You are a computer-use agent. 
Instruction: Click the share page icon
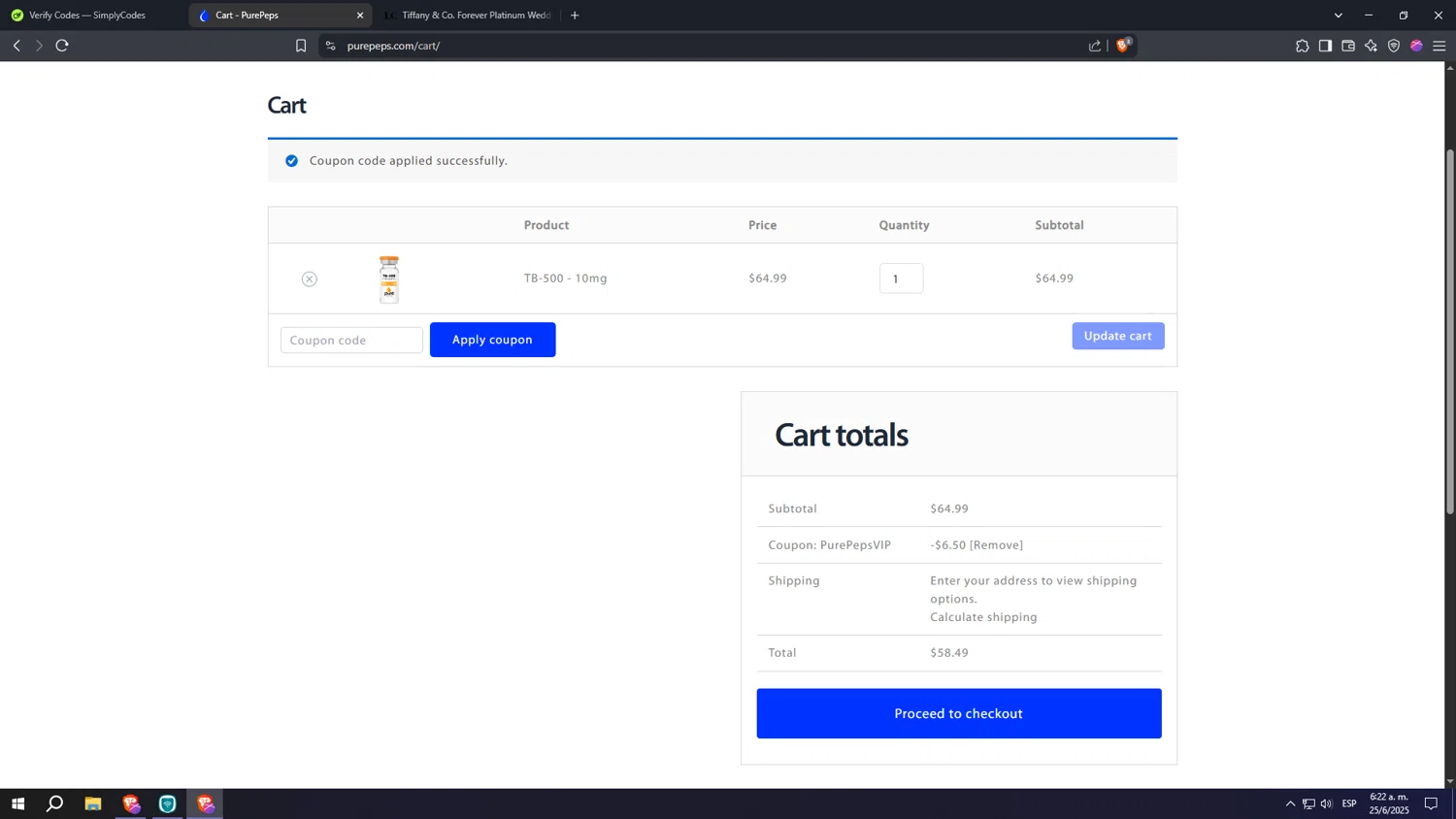pos(1095,46)
